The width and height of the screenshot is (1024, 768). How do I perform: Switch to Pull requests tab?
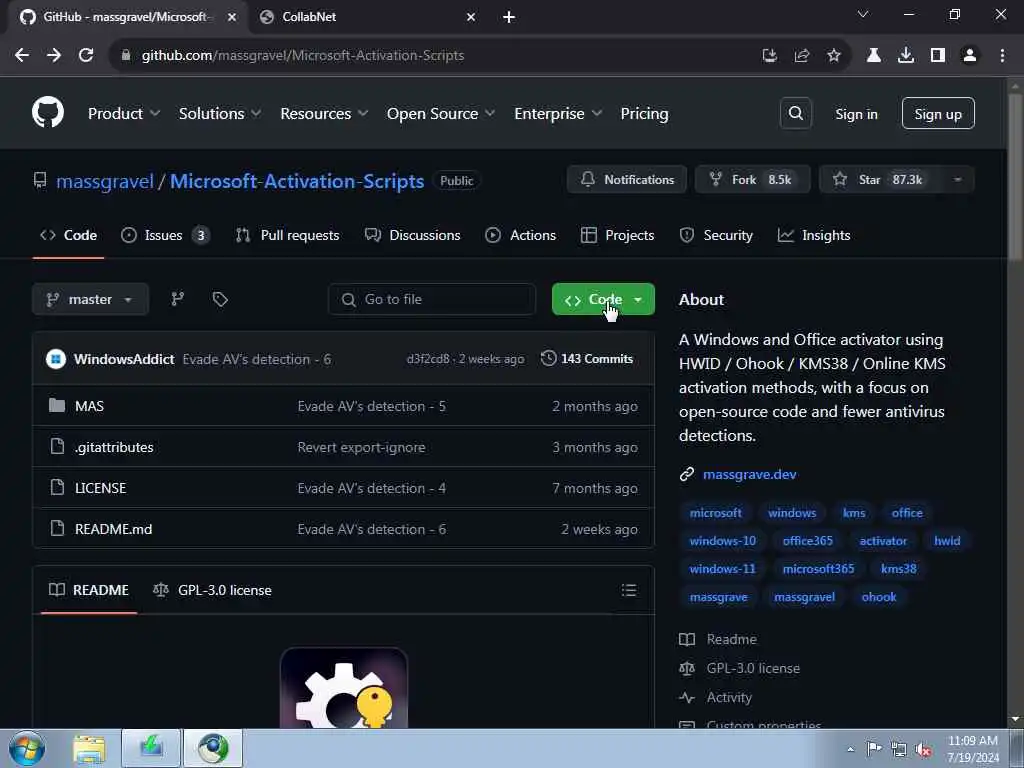click(x=287, y=235)
